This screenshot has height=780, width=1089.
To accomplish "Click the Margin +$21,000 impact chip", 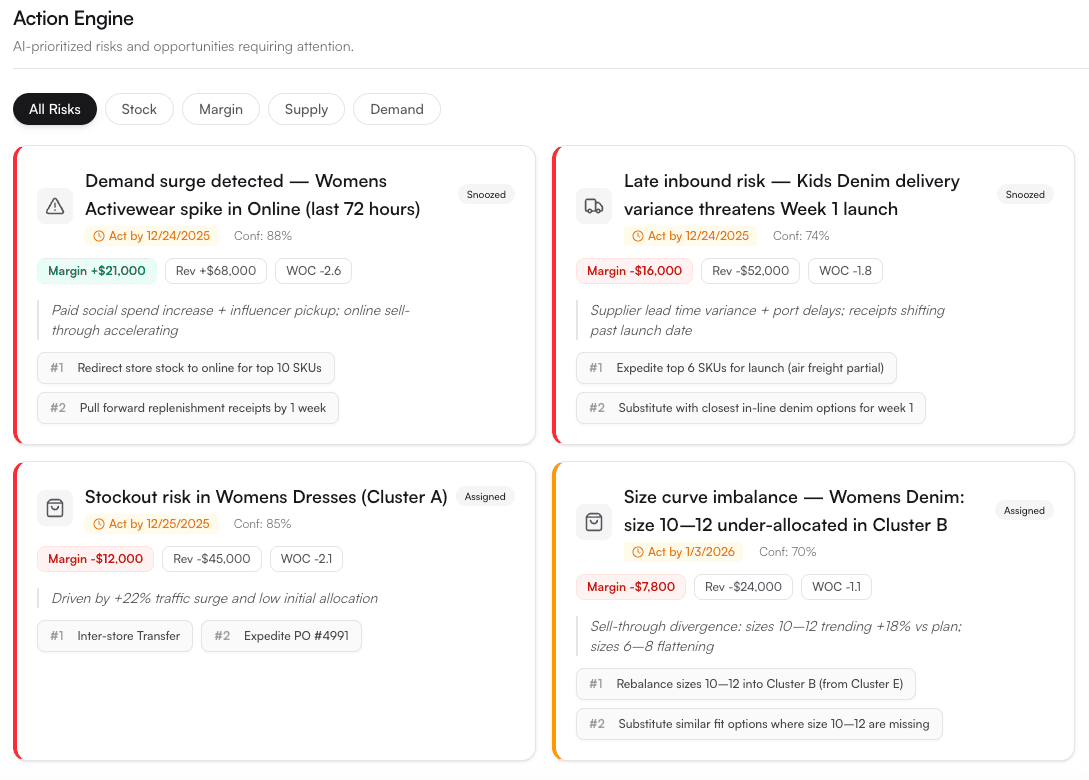I will [96, 271].
